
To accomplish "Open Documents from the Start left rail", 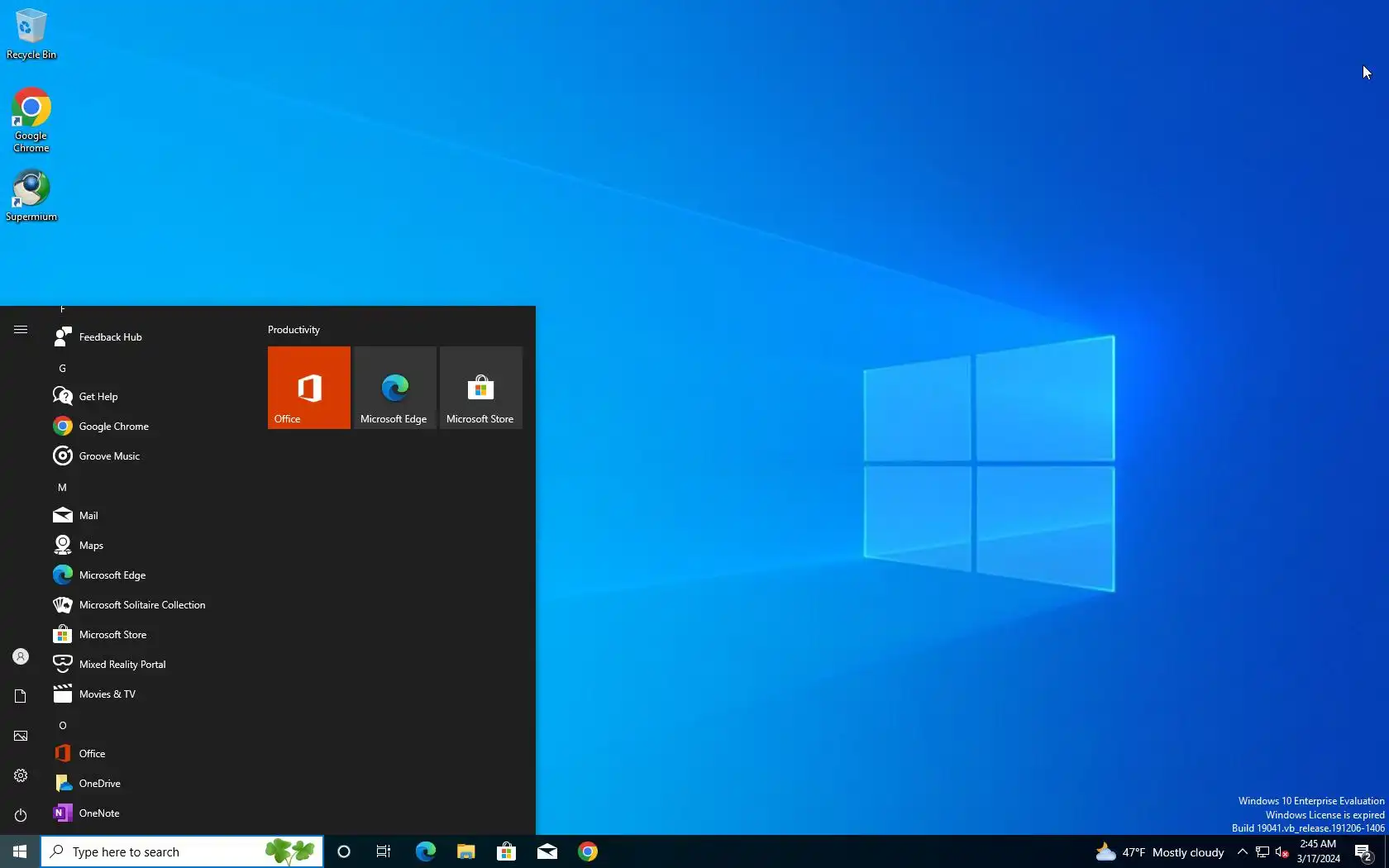I will pyautogui.click(x=21, y=696).
